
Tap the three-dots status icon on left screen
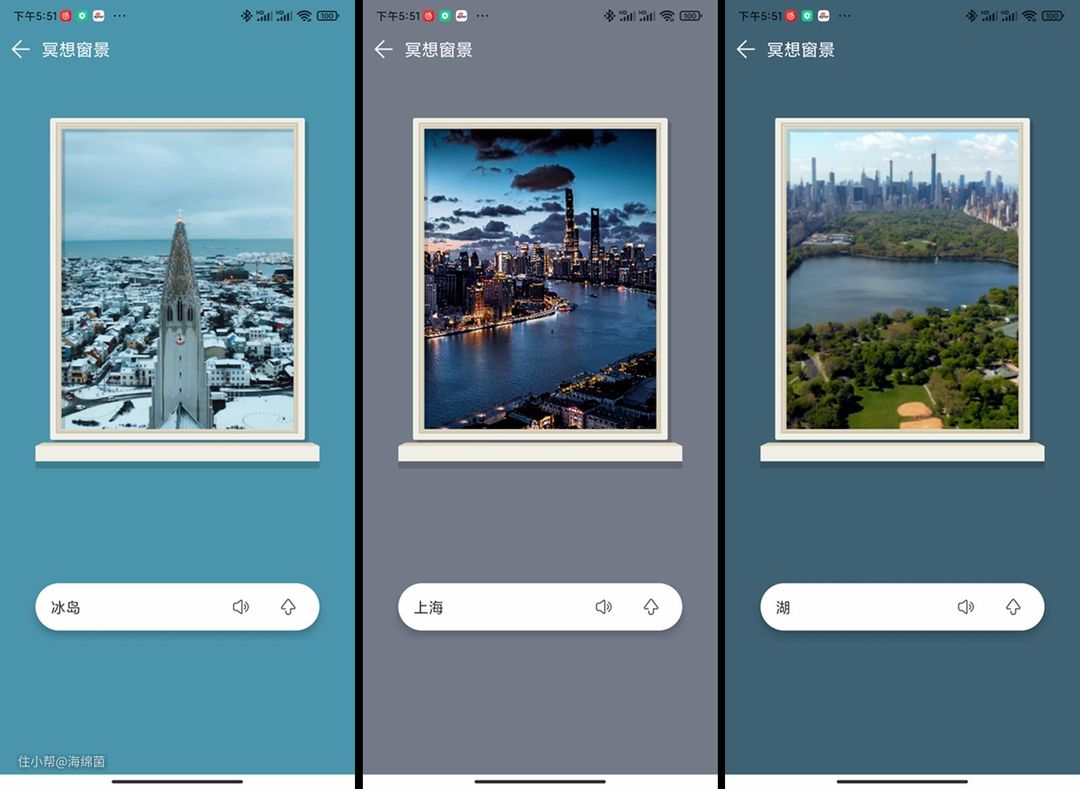pyautogui.click(x=120, y=16)
